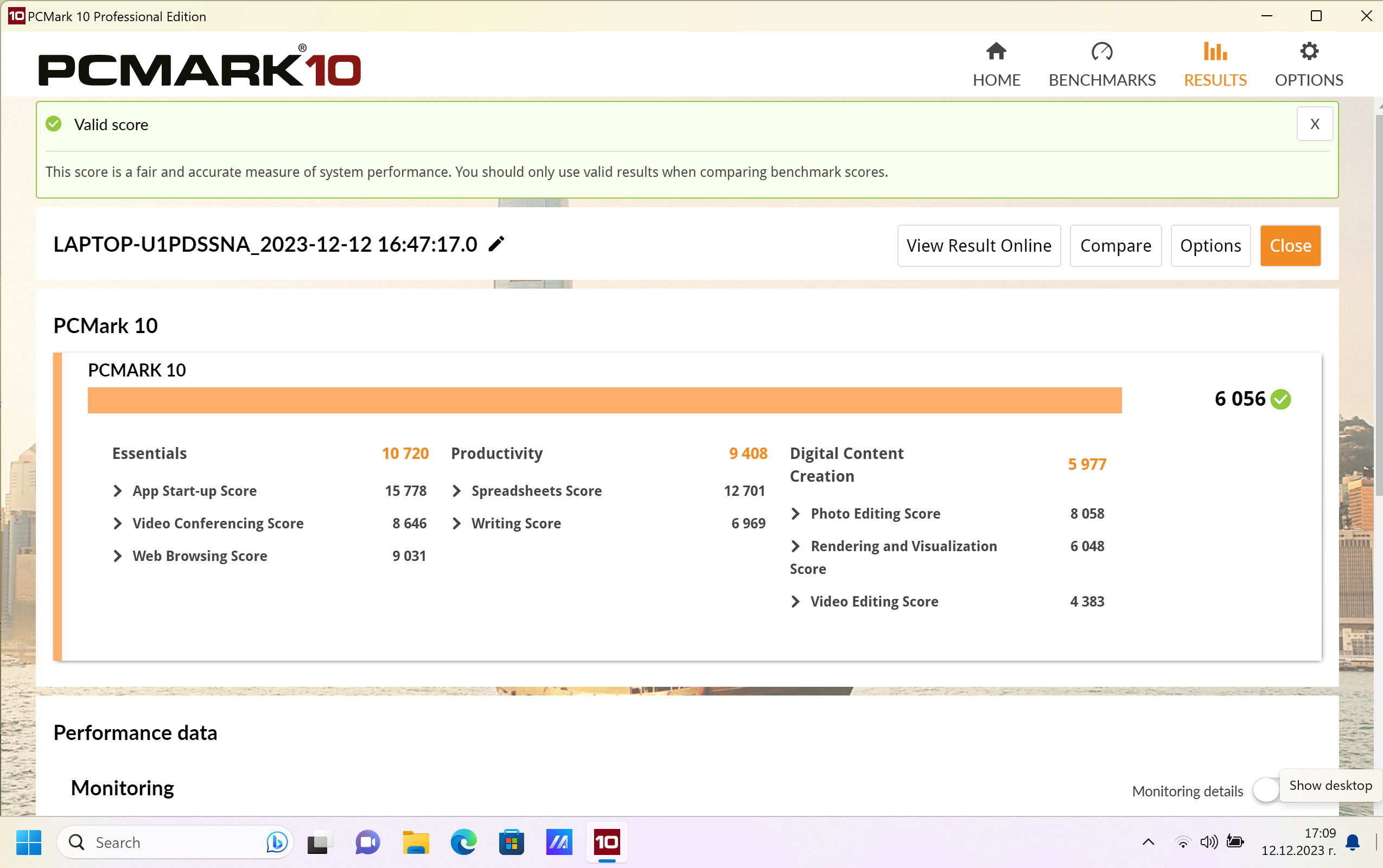Click the Essentials score 10 720
Viewport: 1383px width, 868px height.
click(x=405, y=454)
